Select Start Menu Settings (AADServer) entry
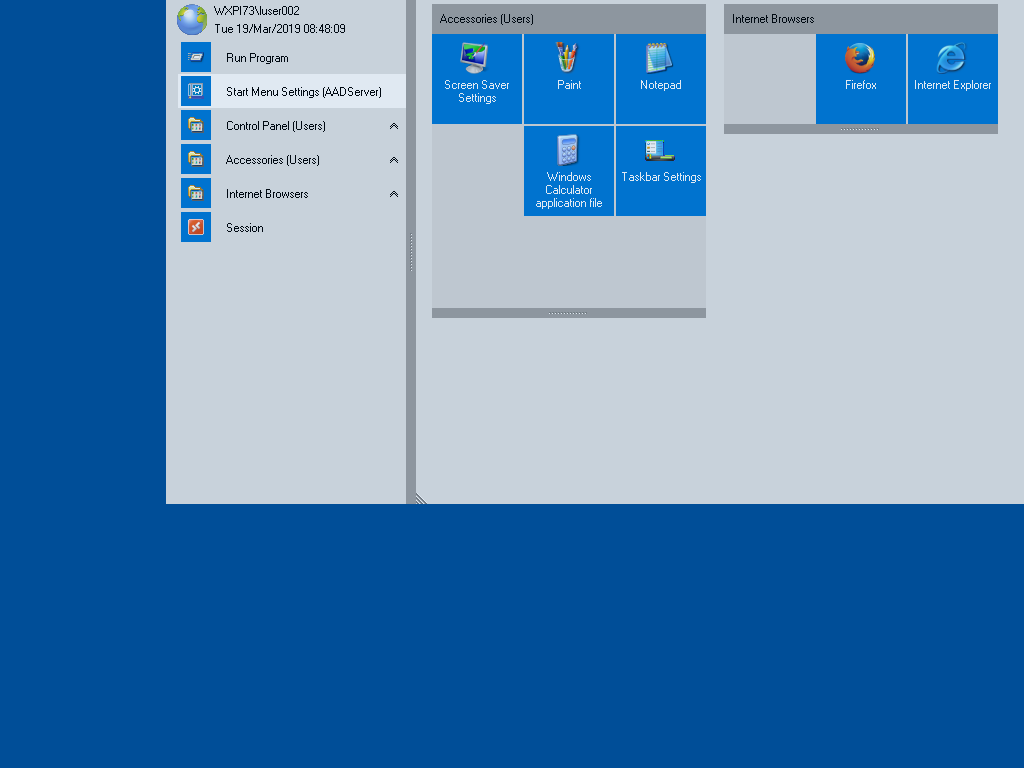The image size is (1024, 768). point(303,92)
